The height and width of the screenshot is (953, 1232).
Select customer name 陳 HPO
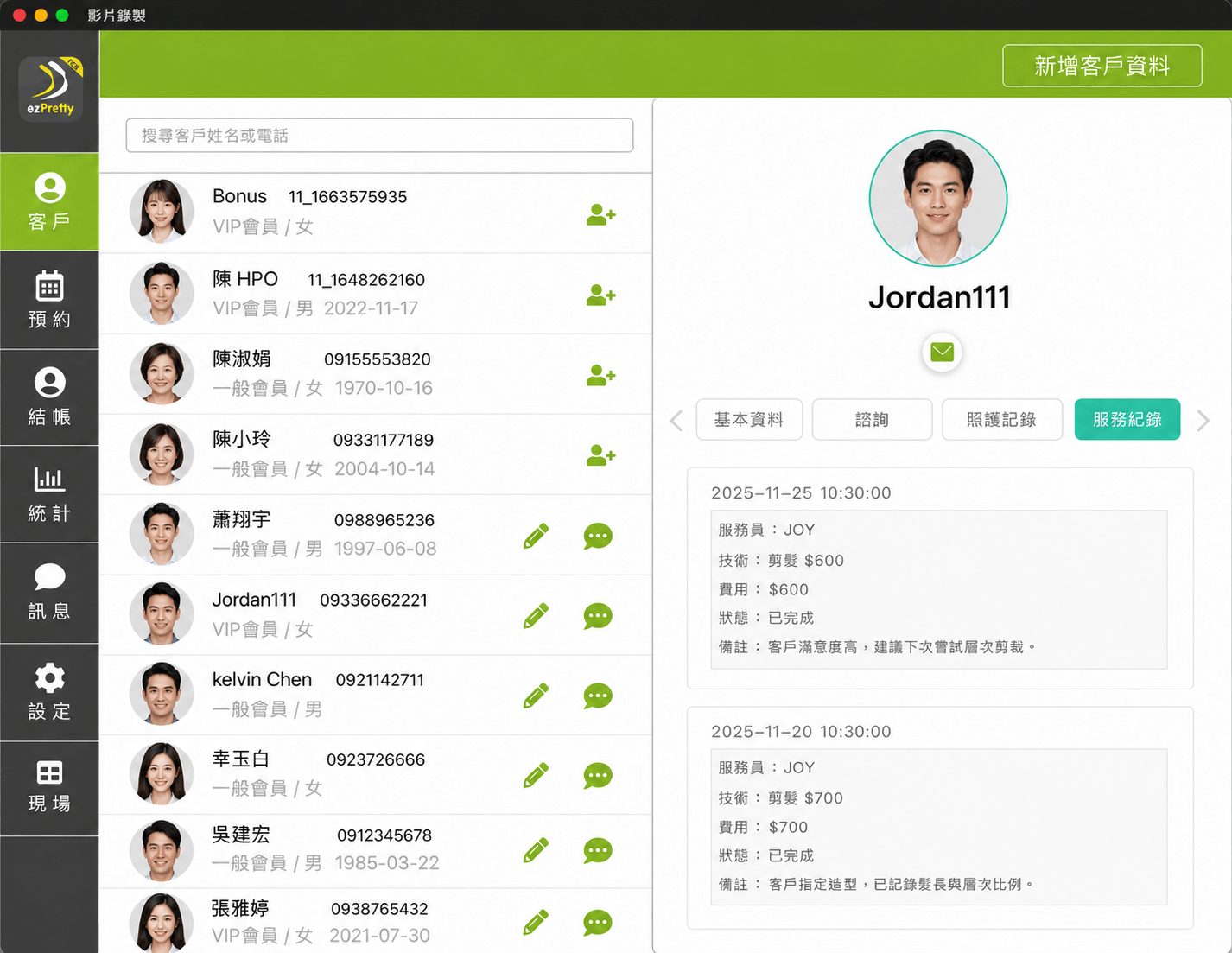coord(245,279)
